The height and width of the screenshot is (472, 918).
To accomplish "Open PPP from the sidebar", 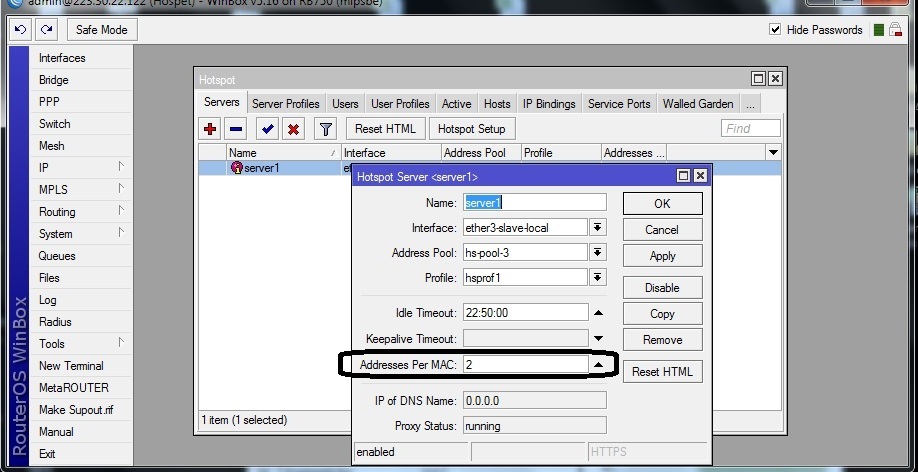I will pos(49,101).
